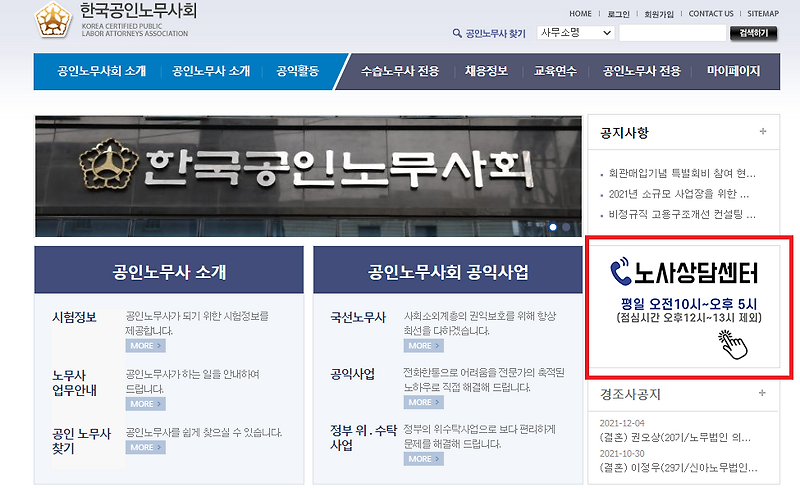Click the 공지사항 panel title
This screenshot has height=492, width=800.
(624, 133)
